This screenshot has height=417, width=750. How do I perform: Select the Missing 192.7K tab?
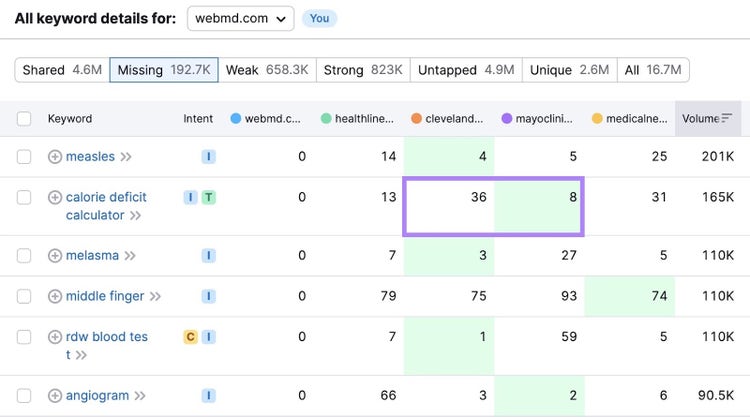(x=164, y=70)
